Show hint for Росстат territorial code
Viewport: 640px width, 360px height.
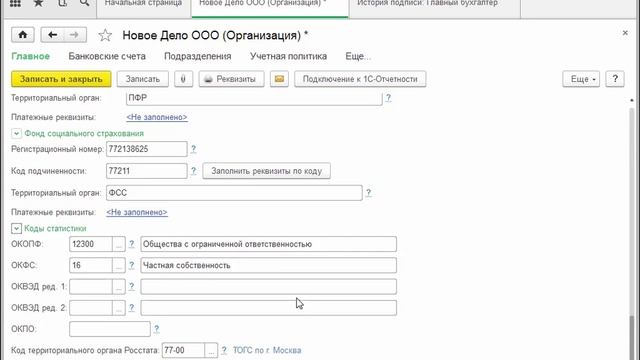click(x=224, y=350)
